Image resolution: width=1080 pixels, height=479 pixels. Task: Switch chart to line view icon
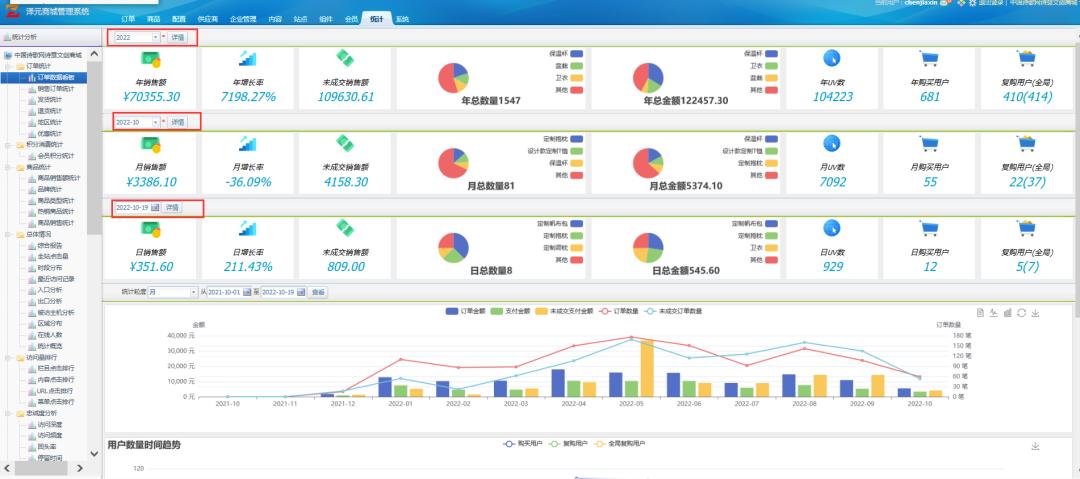pyautogui.click(x=994, y=313)
